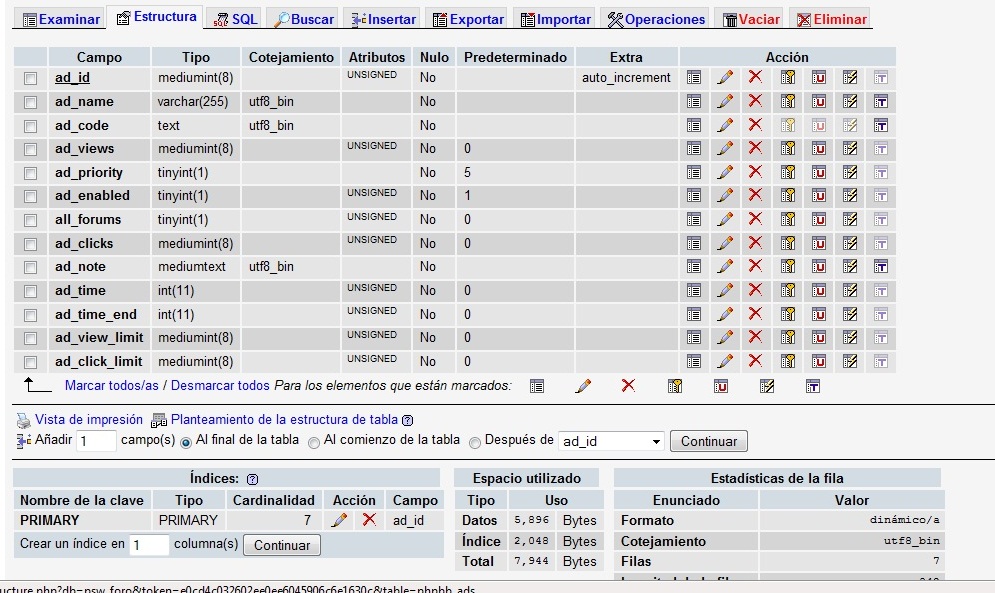This screenshot has width=995, height=593.
Task: Red X delete icon on ad_time_end row
Action: (x=755, y=314)
